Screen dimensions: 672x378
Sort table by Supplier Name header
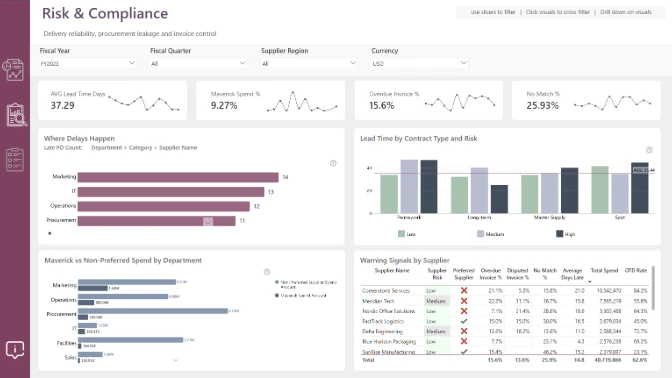tap(392, 271)
